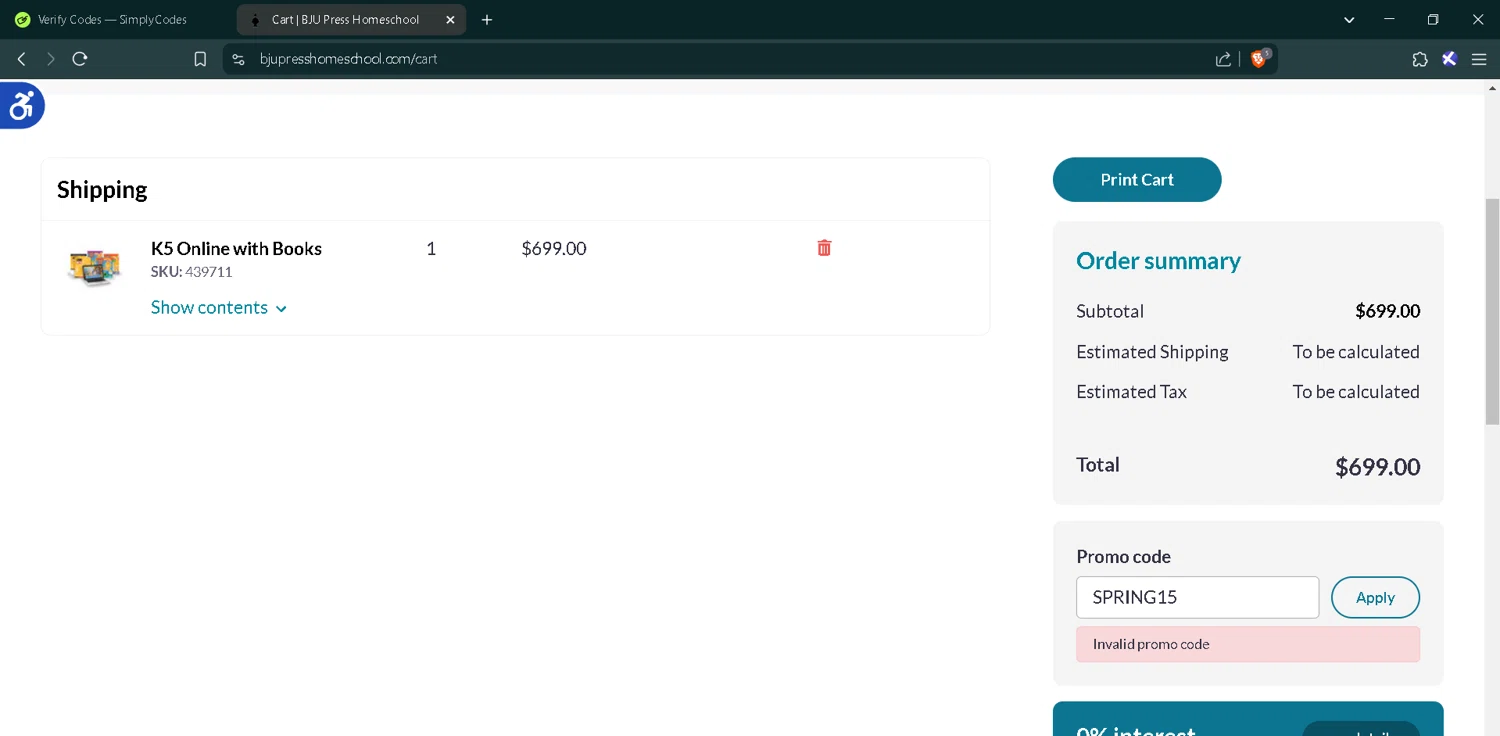Open the tab search dropdown arrow
This screenshot has width=1500, height=736.
(x=1349, y=20)
